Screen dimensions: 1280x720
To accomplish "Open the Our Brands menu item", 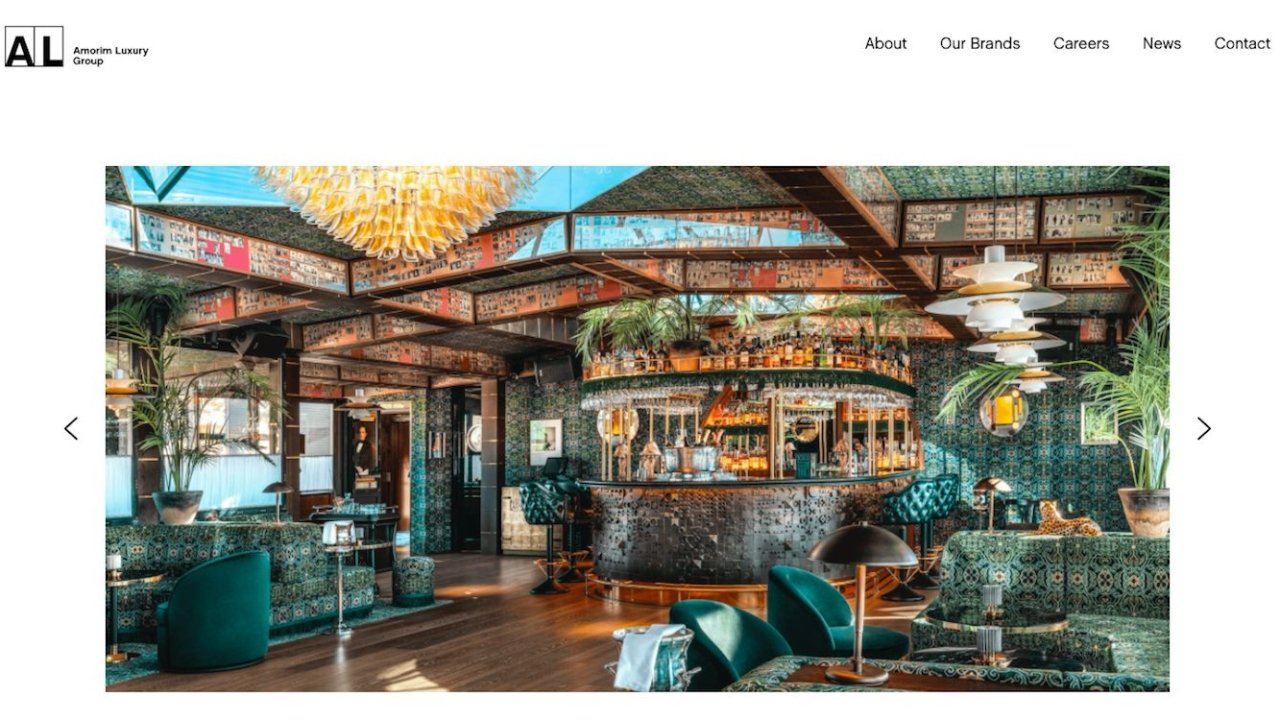I will tap(980, 43).
